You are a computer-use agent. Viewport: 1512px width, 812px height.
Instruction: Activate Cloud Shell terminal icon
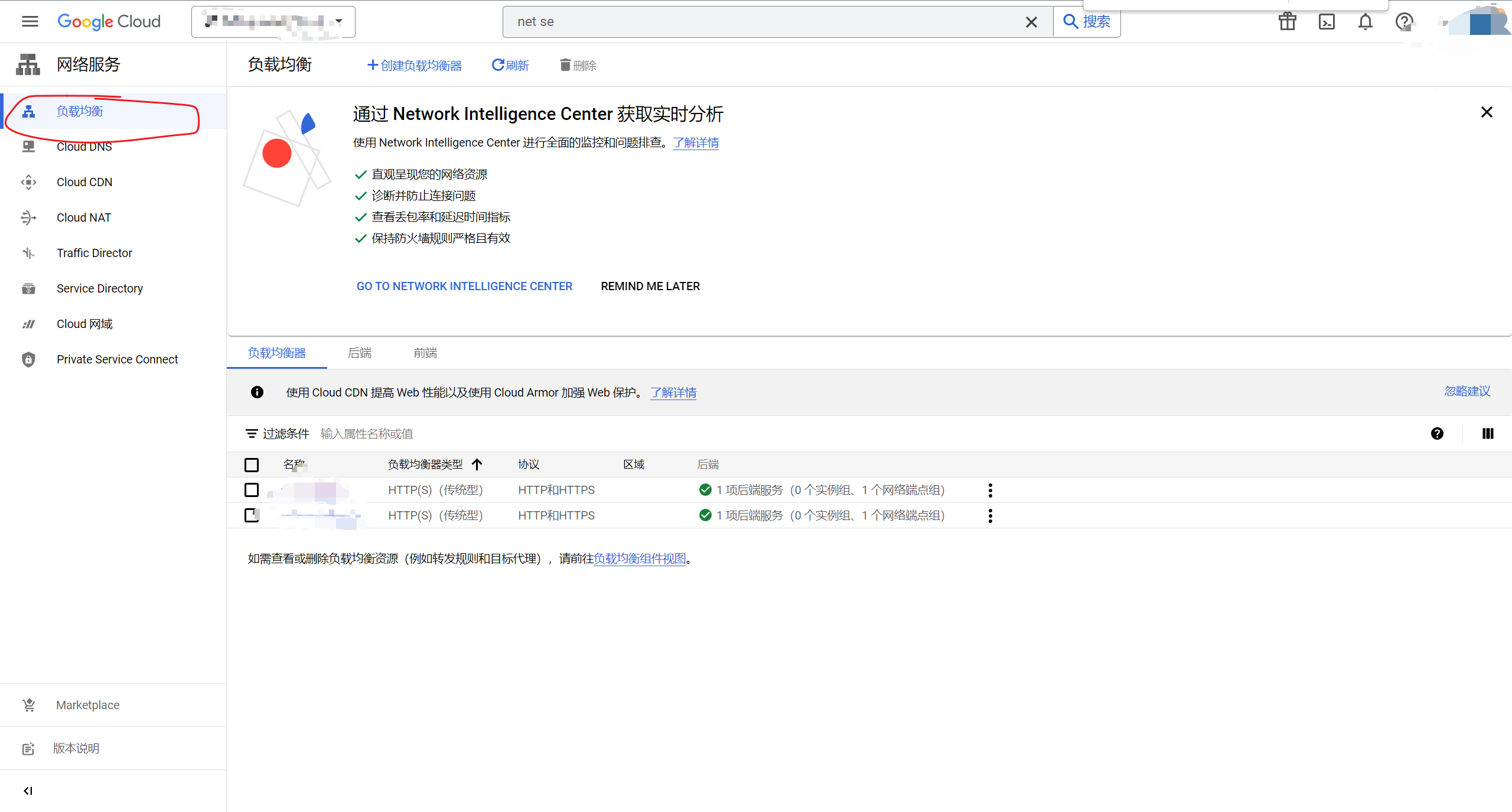coord(1327,22)
